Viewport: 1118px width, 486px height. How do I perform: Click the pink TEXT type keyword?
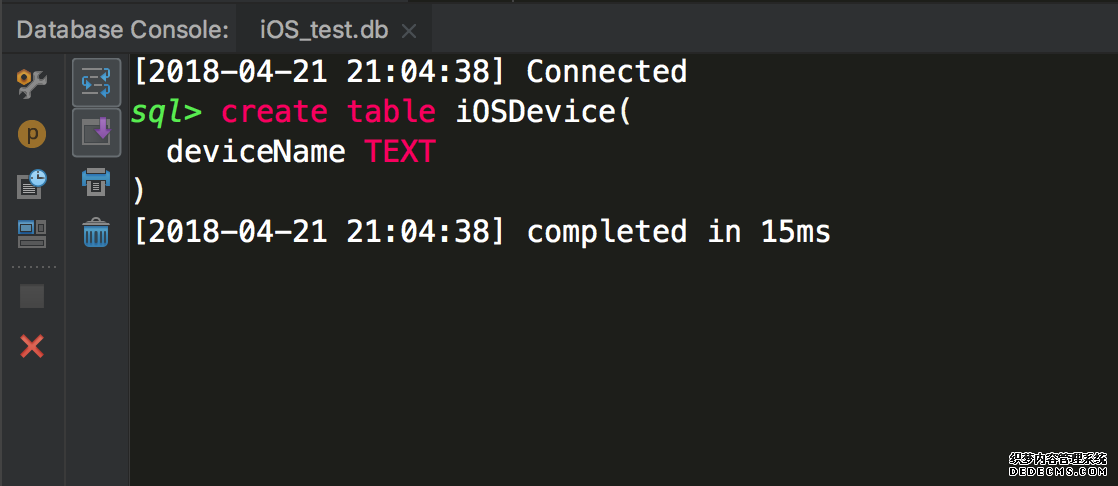[x=400, y=152]
